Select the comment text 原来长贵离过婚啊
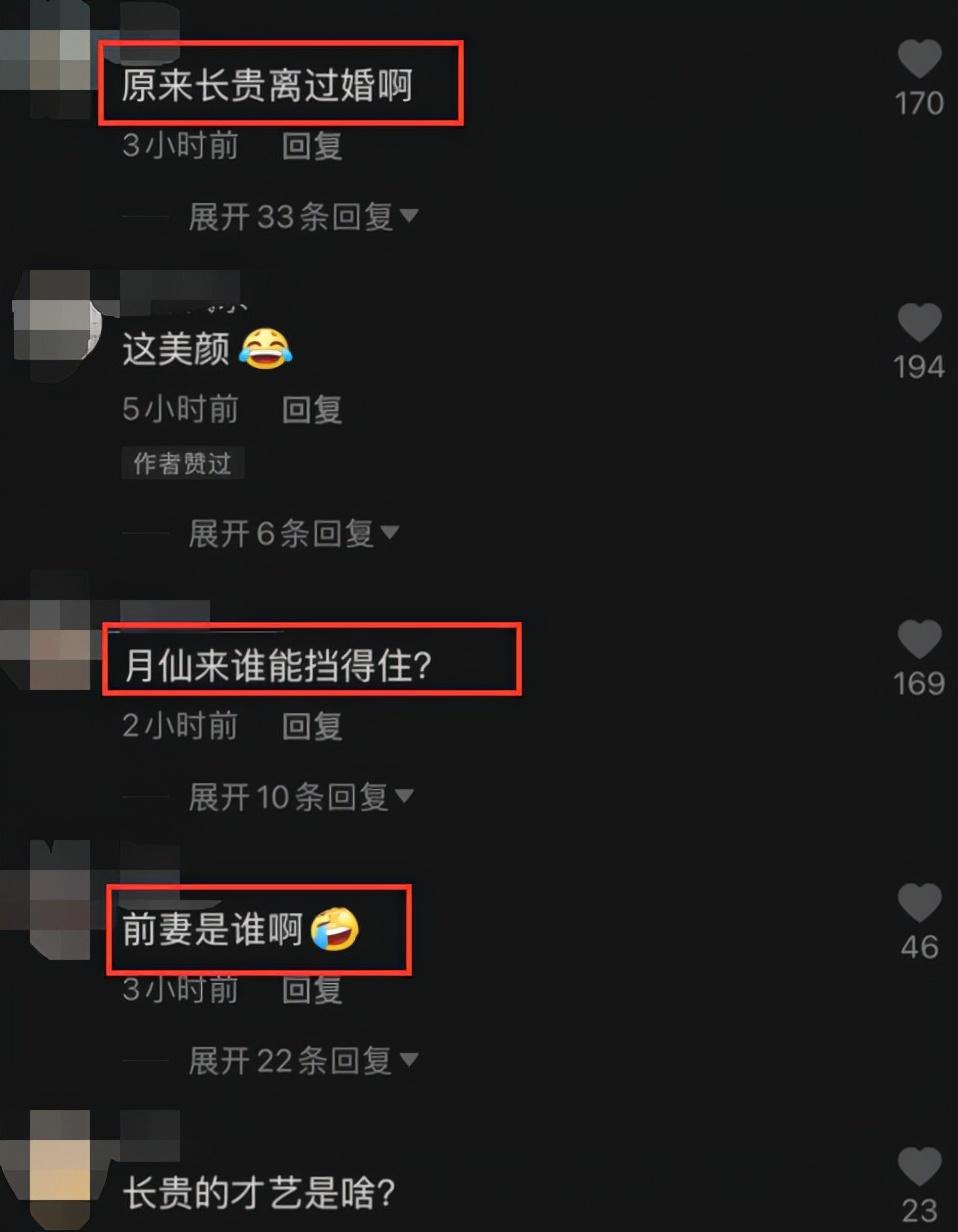The width and height of the screenshot is (958, 1232). pyautogui.click(x=267, y=87)
